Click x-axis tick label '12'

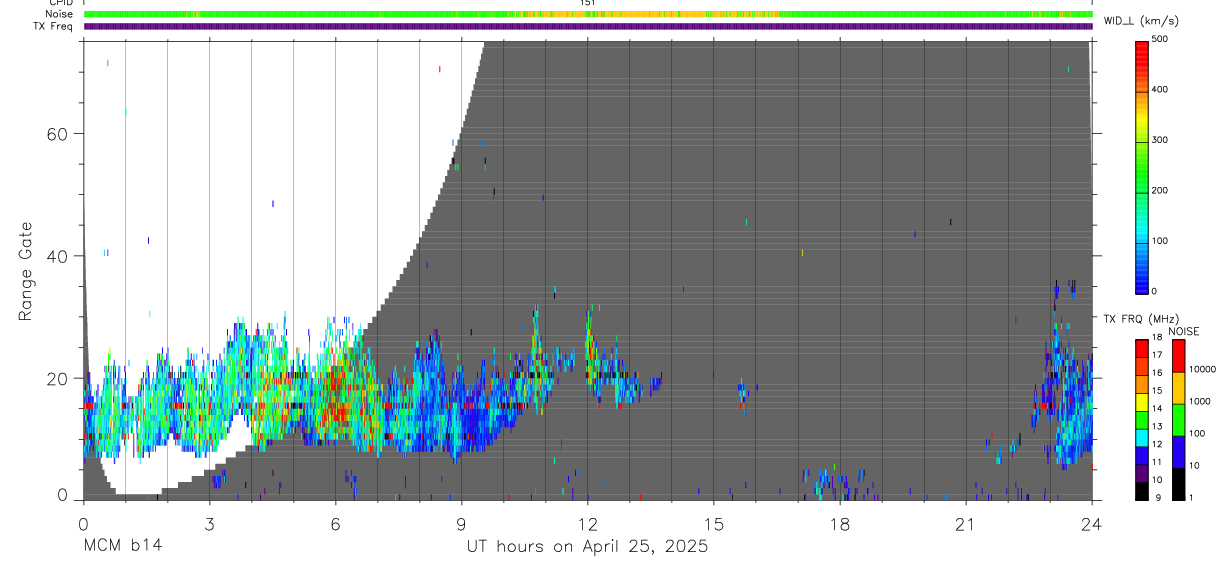point(587,525)
